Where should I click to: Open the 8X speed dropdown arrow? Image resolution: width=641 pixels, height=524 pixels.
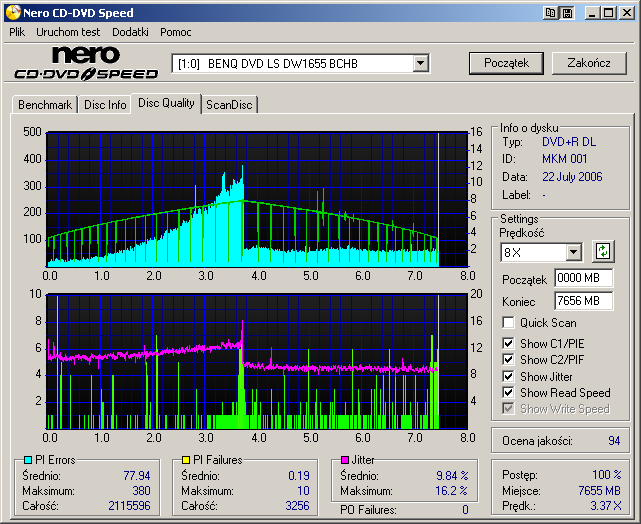coord(574,252)
